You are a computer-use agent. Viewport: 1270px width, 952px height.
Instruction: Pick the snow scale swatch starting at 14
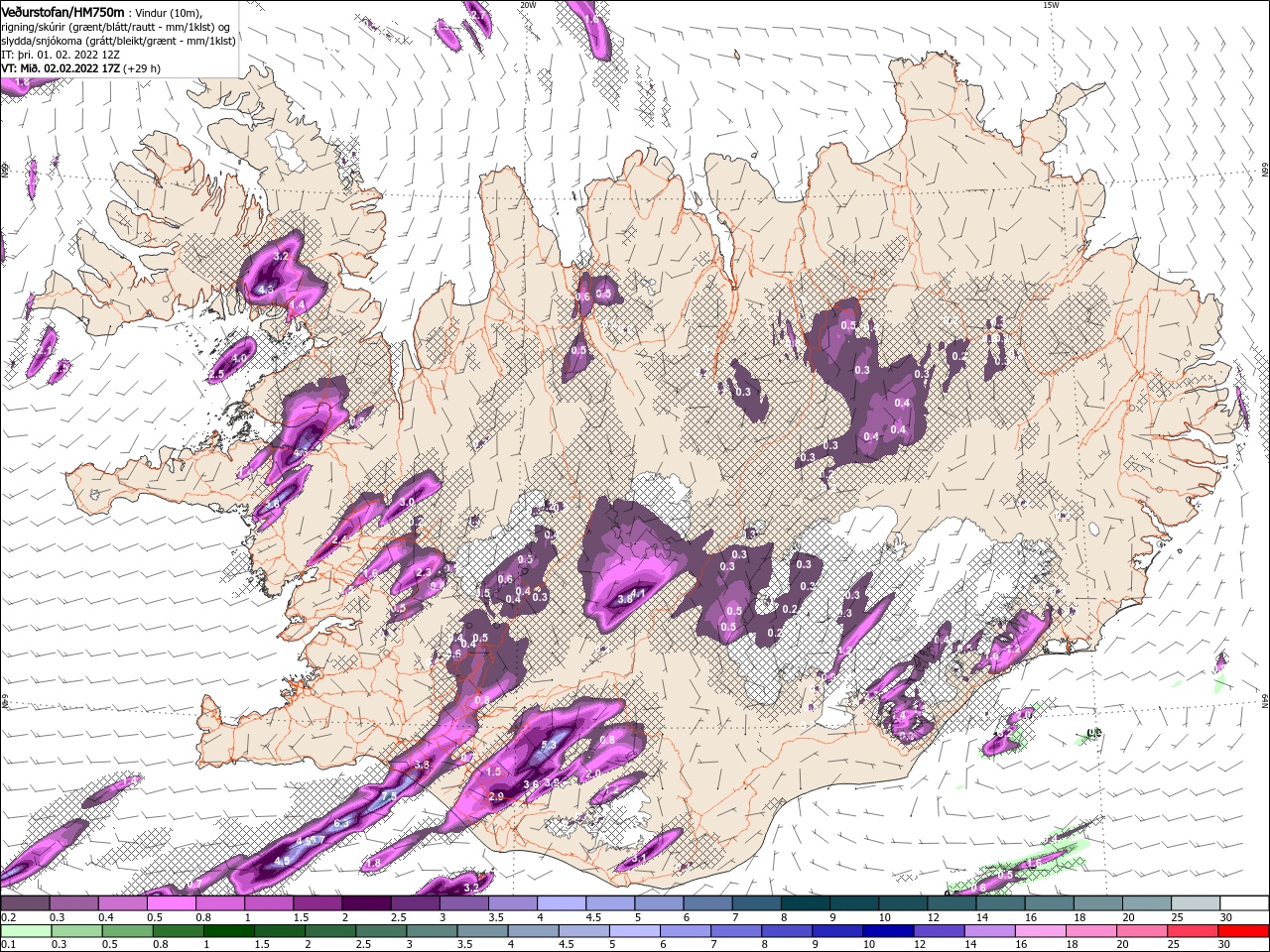pos(999,903)
